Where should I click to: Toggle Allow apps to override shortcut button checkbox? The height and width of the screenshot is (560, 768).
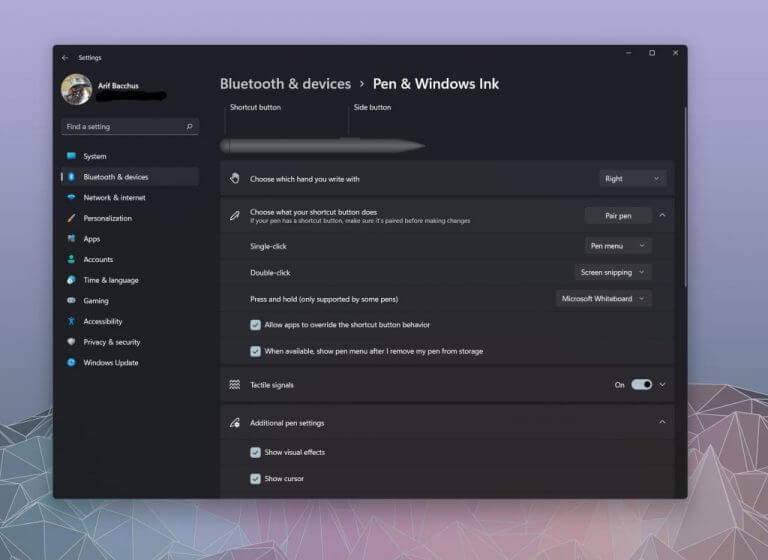pyautogui.click(x=255, y=325)
